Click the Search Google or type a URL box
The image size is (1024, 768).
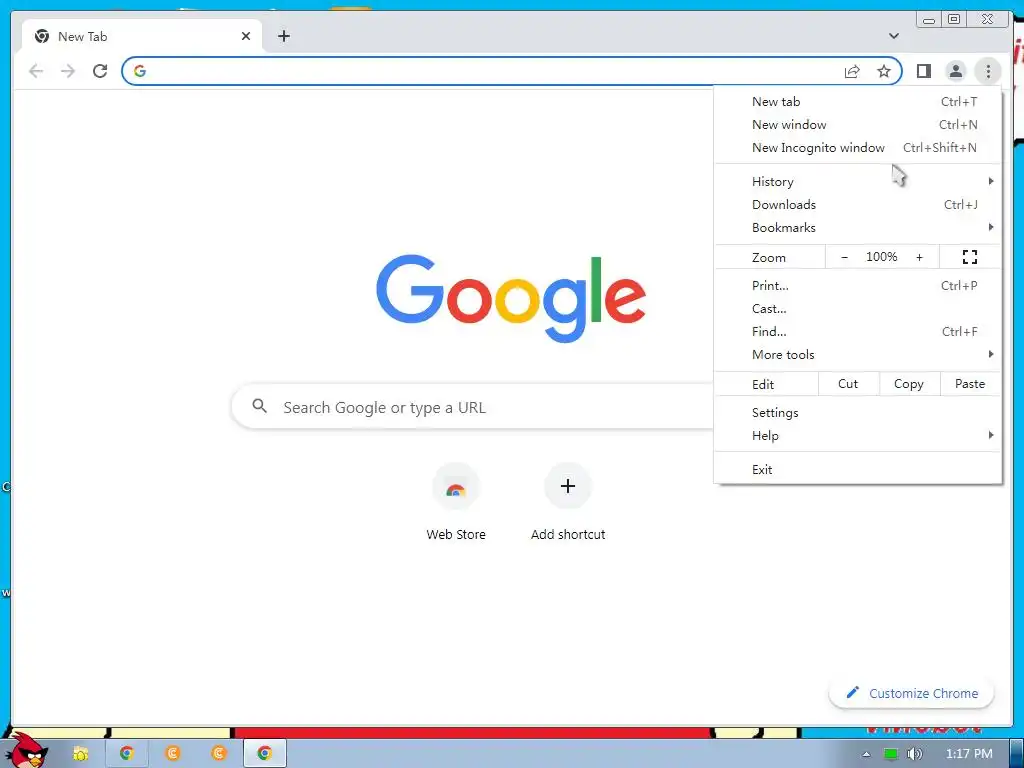pos(473,407)
